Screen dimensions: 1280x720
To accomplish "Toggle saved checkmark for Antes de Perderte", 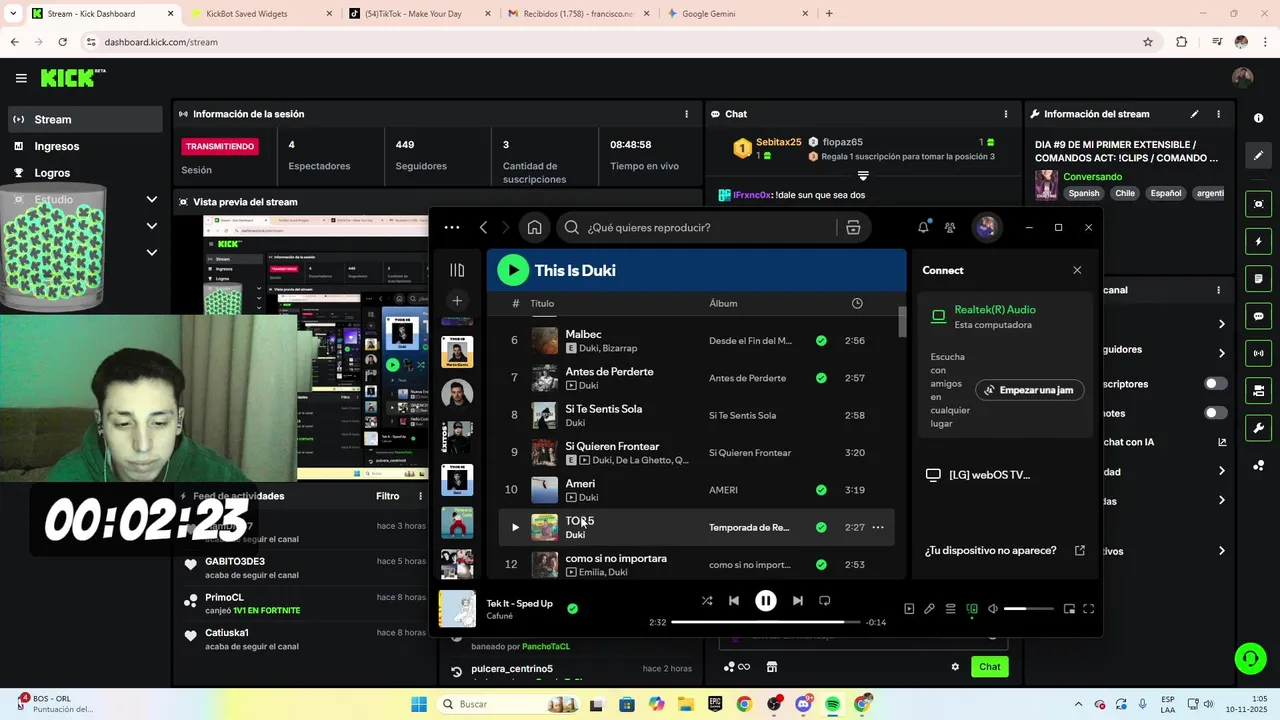I will click(x=821, y=378).
